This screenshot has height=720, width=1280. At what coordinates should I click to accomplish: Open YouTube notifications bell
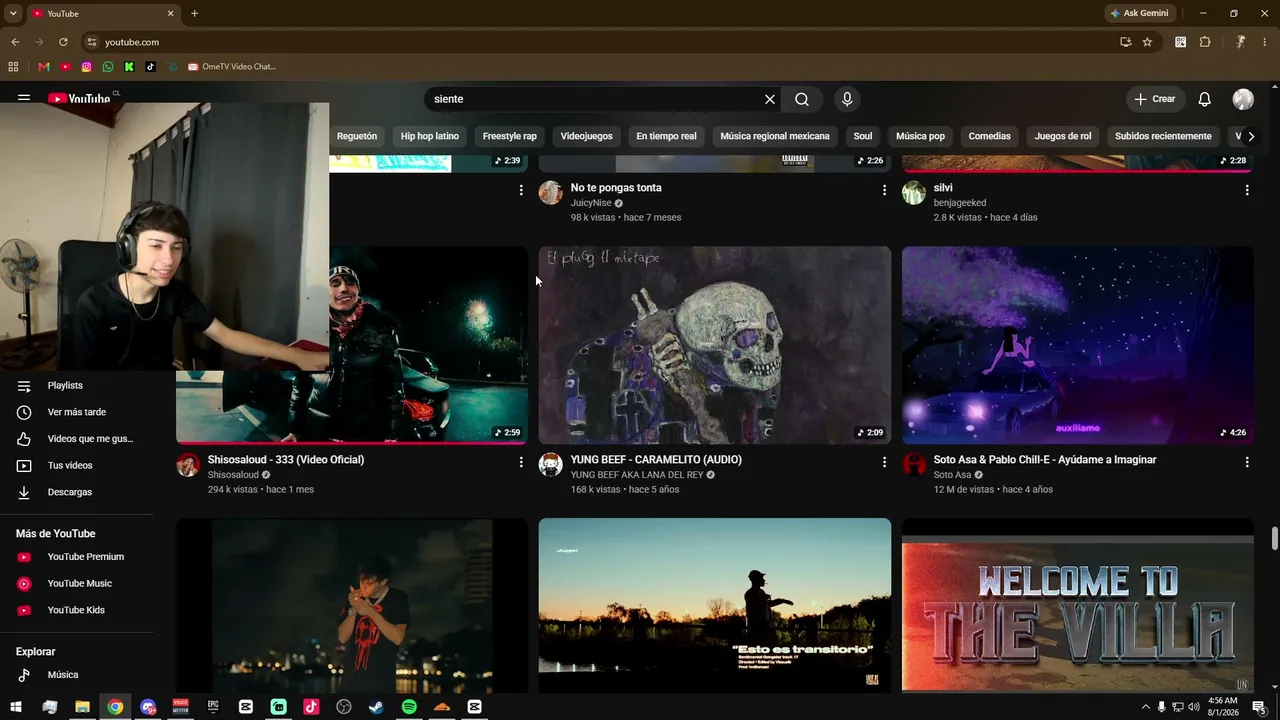pyautogui.click(x=1205, y=99)
